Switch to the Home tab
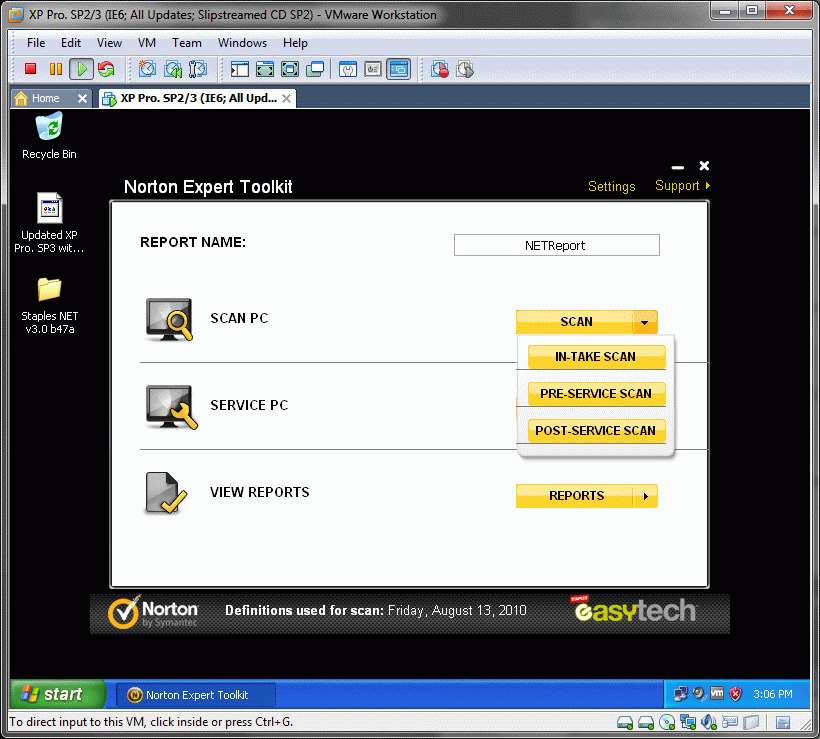Image resolution: width=820 pixels, height=739 pixels. [x=45, y=98]
